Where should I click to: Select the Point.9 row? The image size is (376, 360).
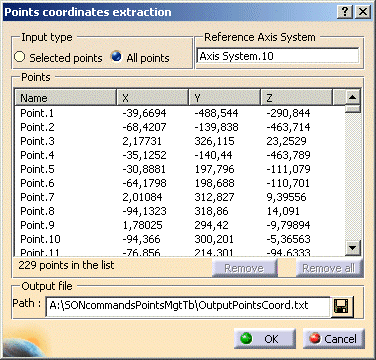(180, 225)
